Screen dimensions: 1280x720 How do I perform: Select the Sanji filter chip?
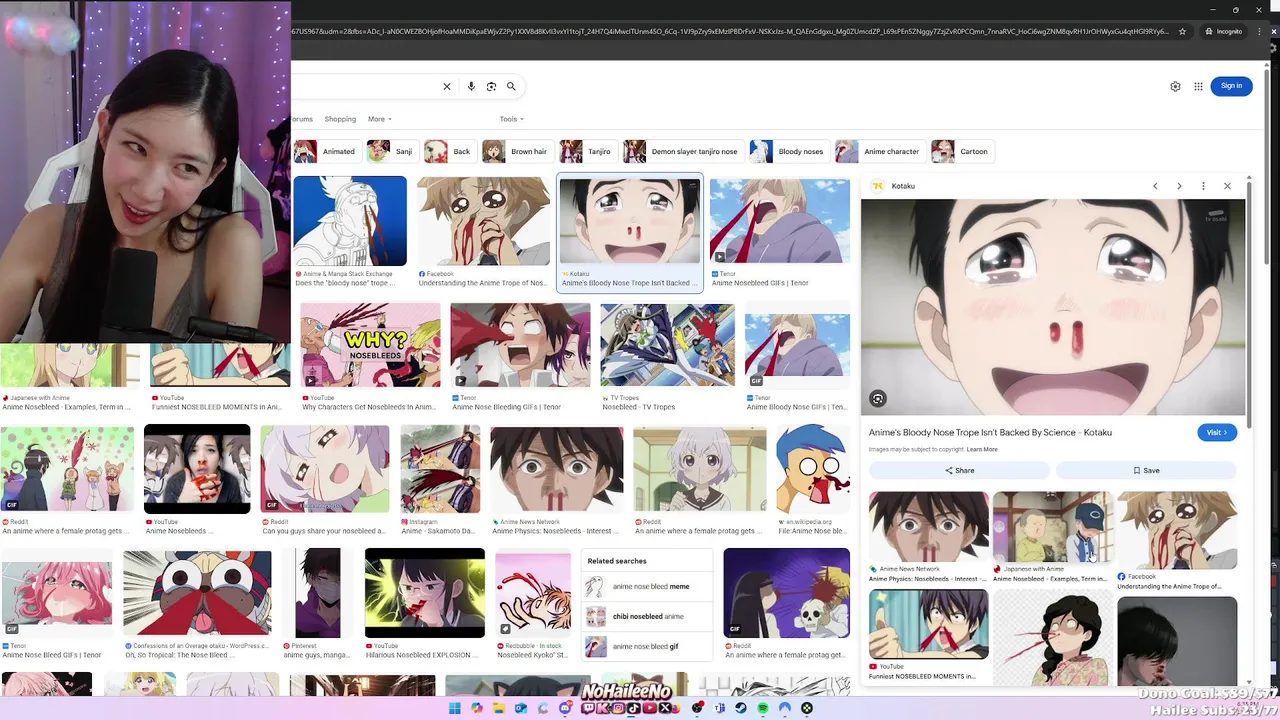tap(391, 152)
